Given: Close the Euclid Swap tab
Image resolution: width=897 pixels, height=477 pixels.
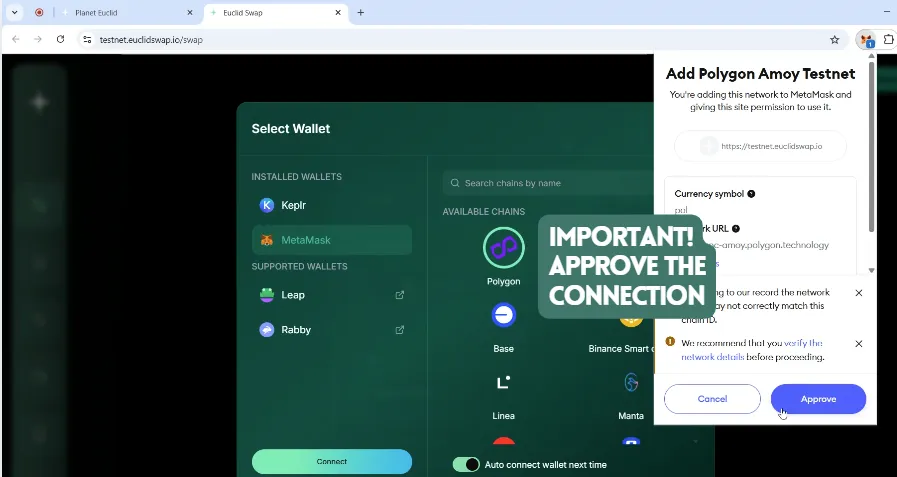Looking at the screenshot, I should coord(338,13).
